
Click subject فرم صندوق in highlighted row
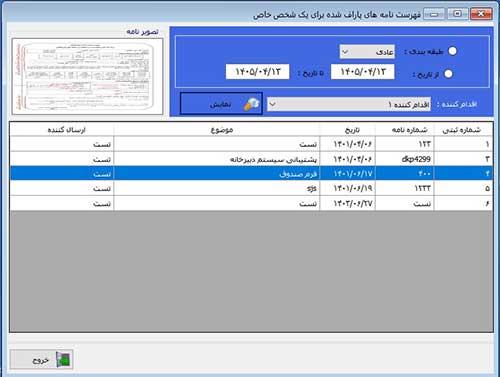pos(217,173)
